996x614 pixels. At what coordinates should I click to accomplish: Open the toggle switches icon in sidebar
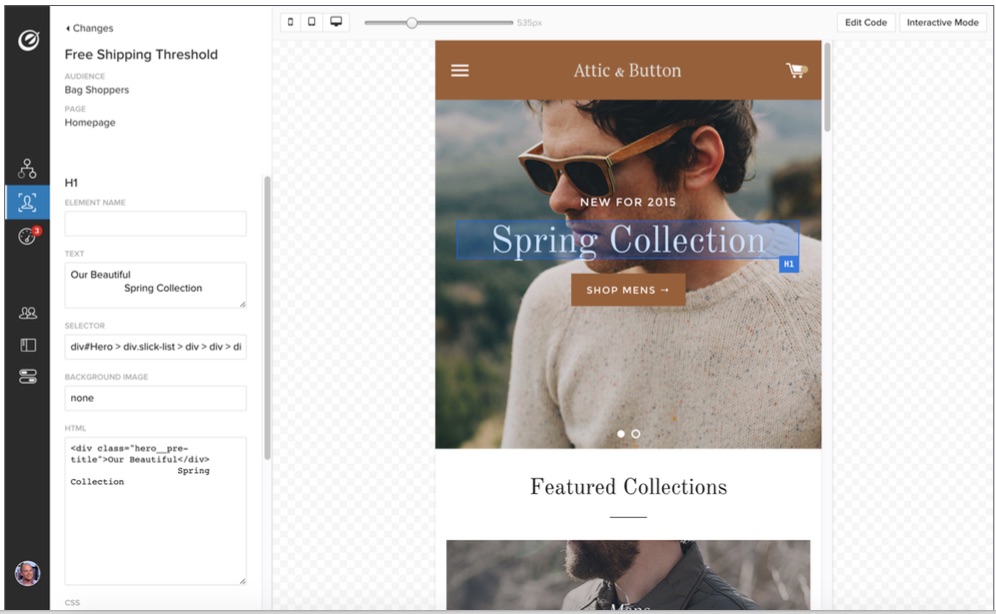(27, 377)
